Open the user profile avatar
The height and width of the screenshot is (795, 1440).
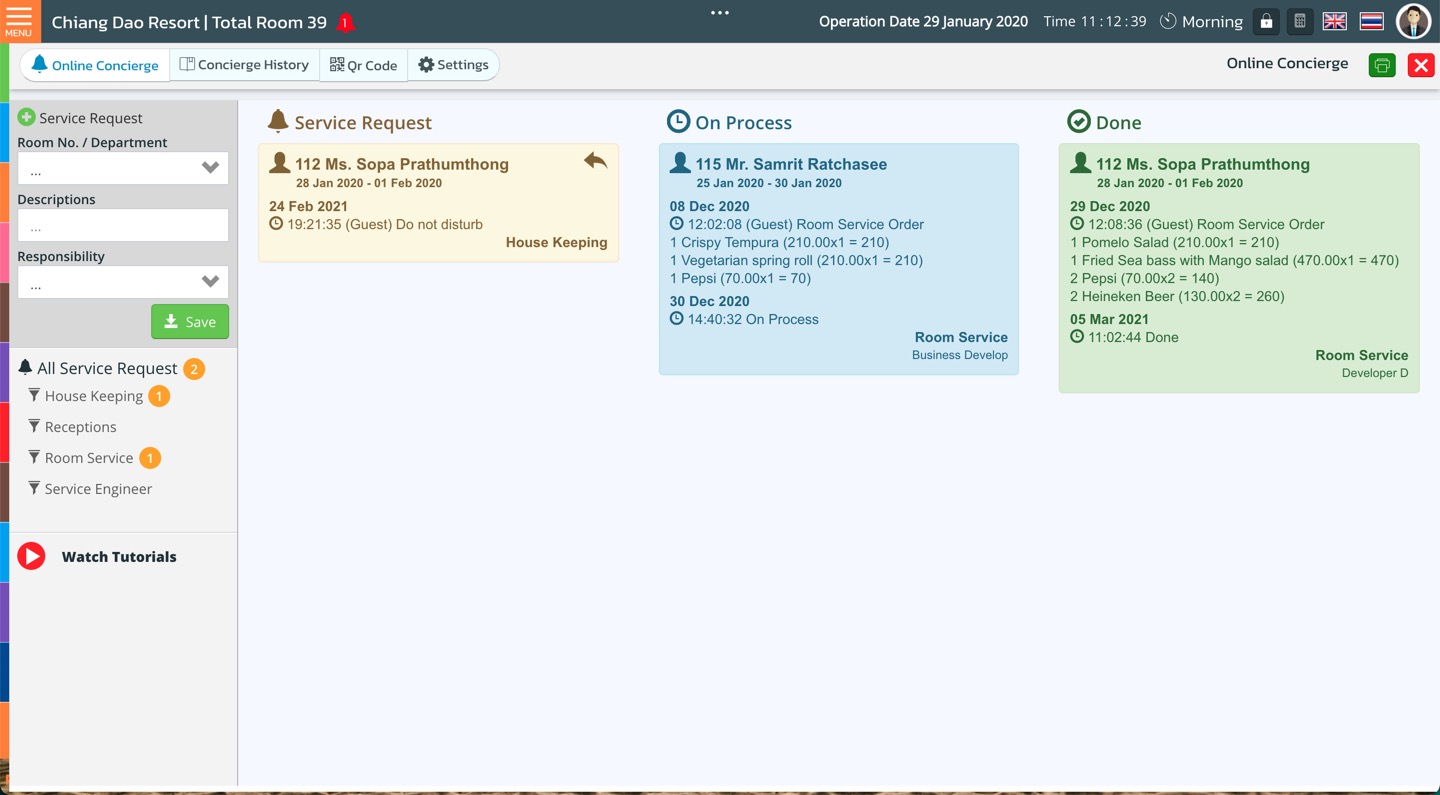(x=1413, y=22)
